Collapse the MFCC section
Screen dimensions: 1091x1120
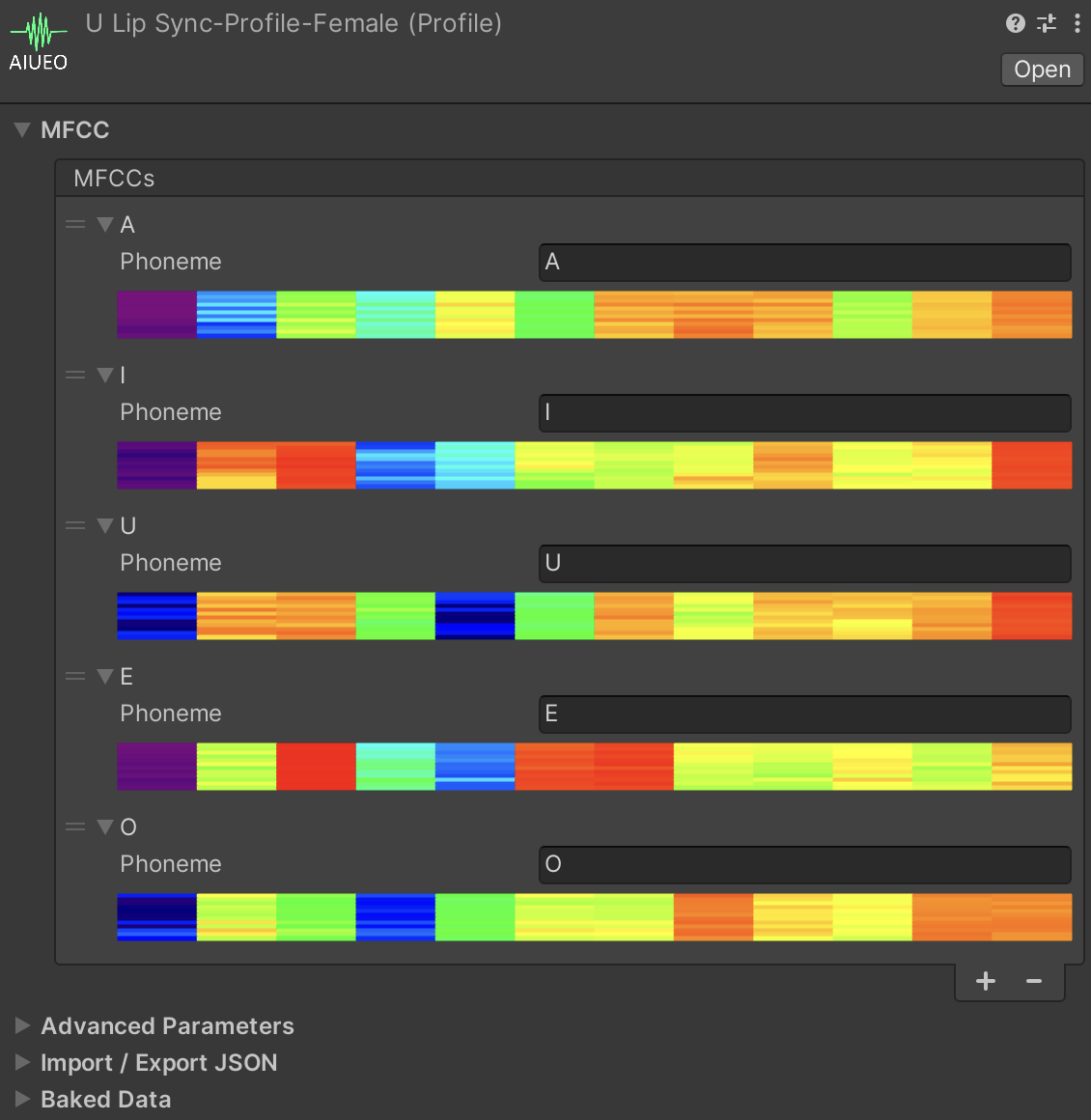pyautogui.click(x=22, y=129)
